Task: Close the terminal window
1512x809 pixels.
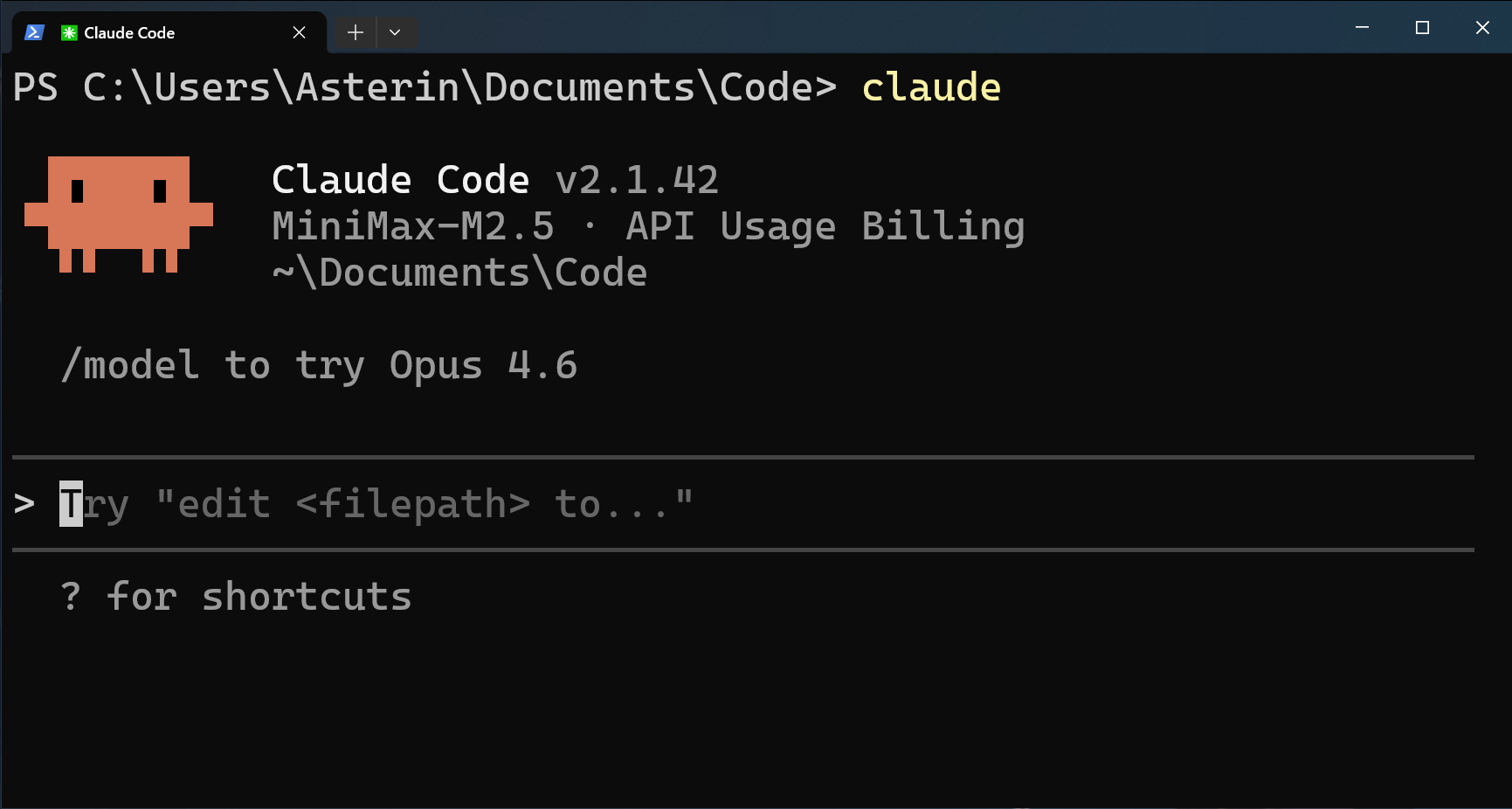Action: [x=1482, y=28]
